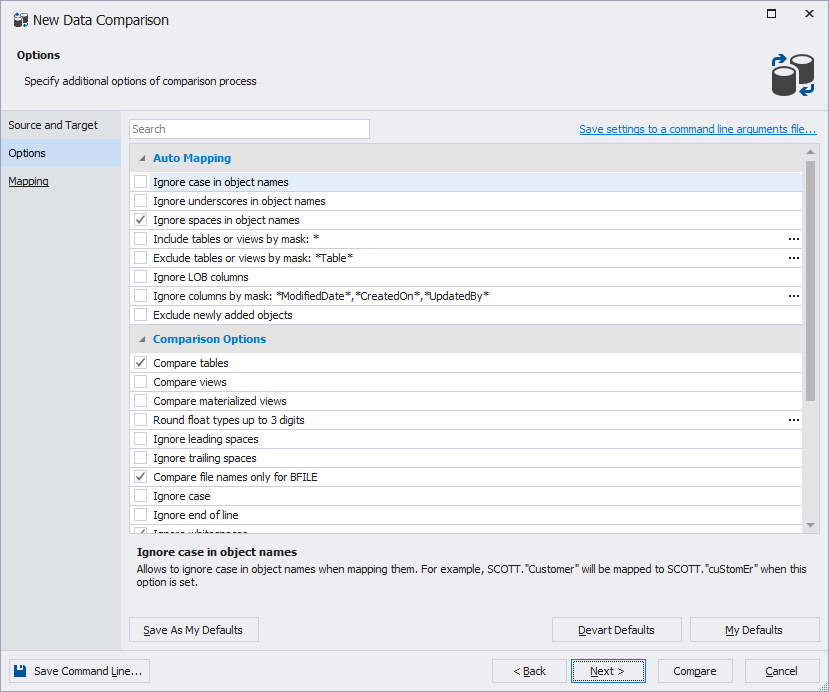Toggle the Compare views checkbox
The image size is (829, 692).
[x=141, y=382]
